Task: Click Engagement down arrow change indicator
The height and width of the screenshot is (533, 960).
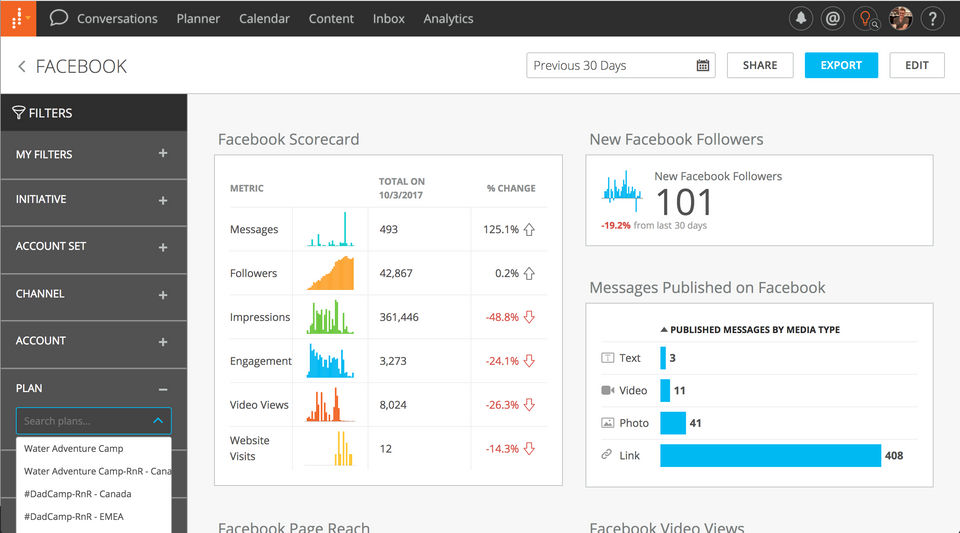Action: [529, 361]
